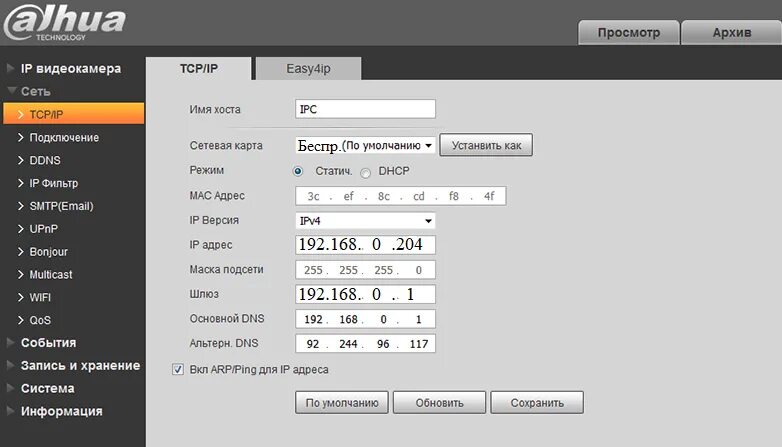
Task: Open the IP Фильтр page
Action: click(x=53, y=183)
